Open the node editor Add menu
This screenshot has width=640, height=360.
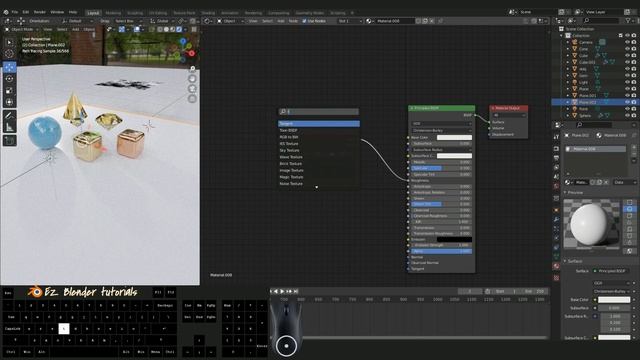pos(281,21)
